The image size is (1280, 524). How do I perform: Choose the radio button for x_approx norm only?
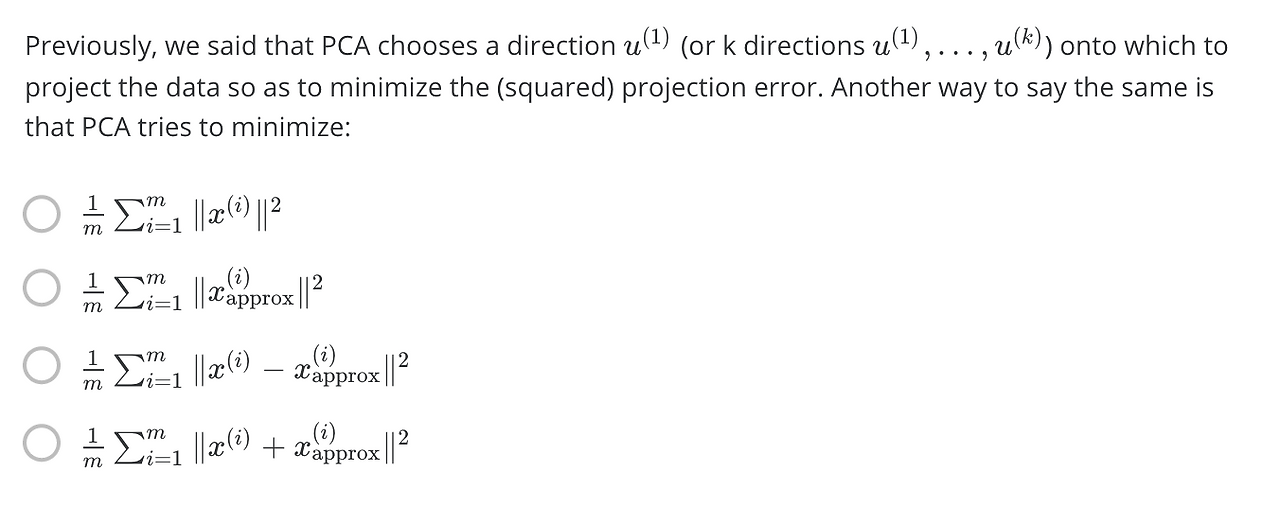pos(43,290)
